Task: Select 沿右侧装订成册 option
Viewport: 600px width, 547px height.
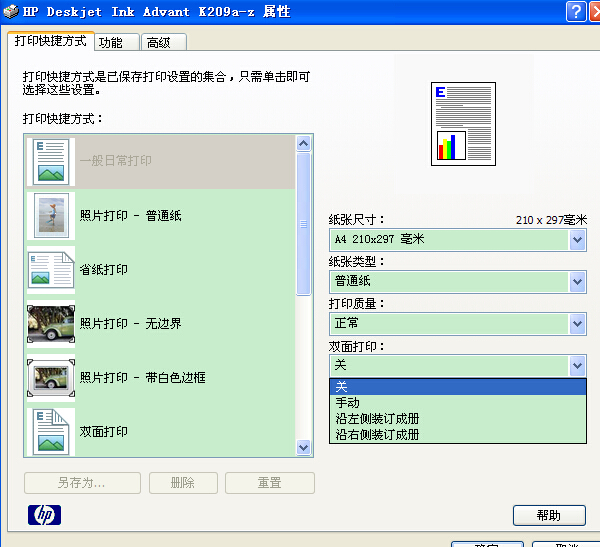Action: [377, 435]
